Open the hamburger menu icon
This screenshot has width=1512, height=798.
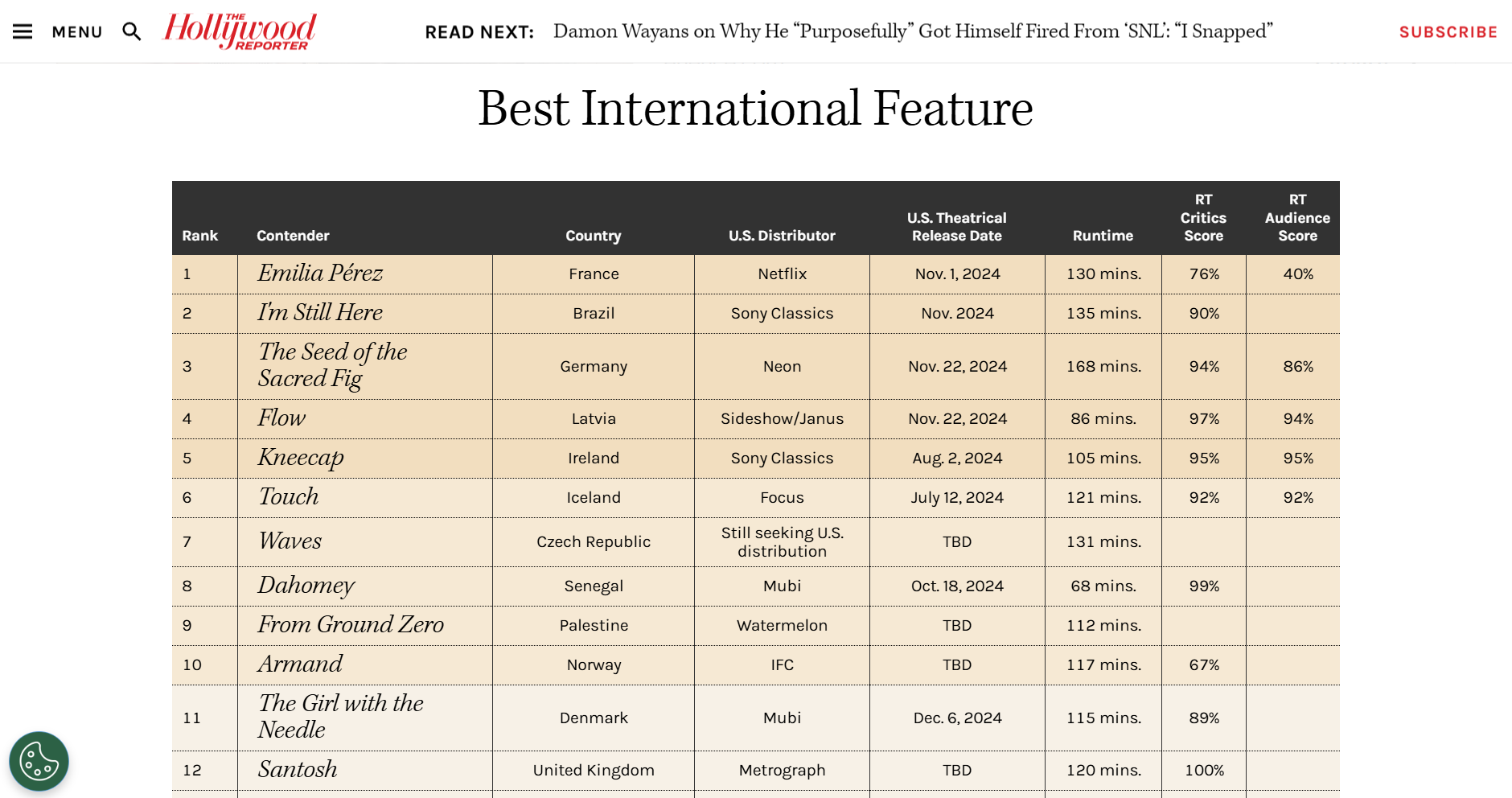point(23,31)
